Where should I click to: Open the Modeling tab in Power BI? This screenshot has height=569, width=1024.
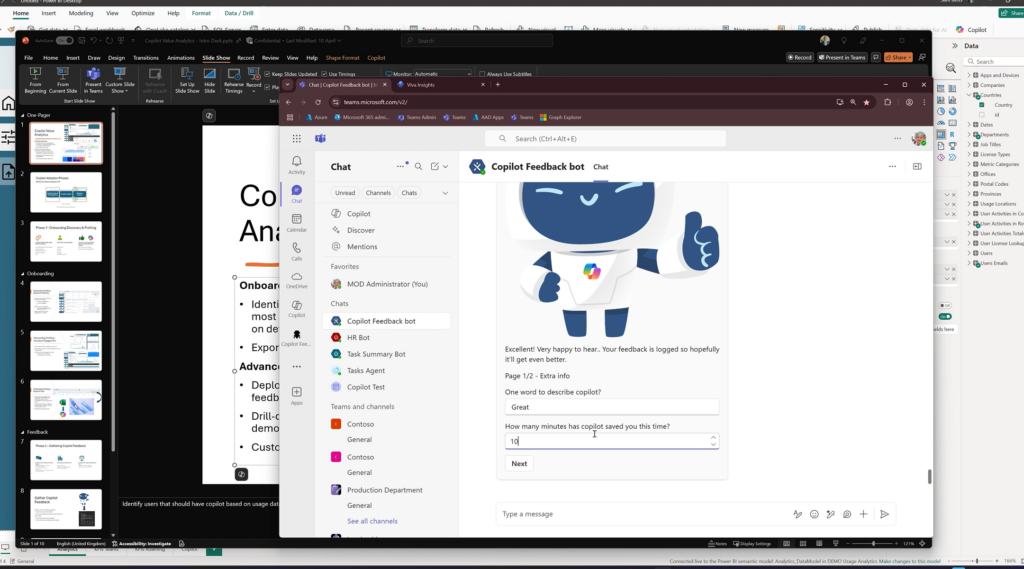point(81,13)
